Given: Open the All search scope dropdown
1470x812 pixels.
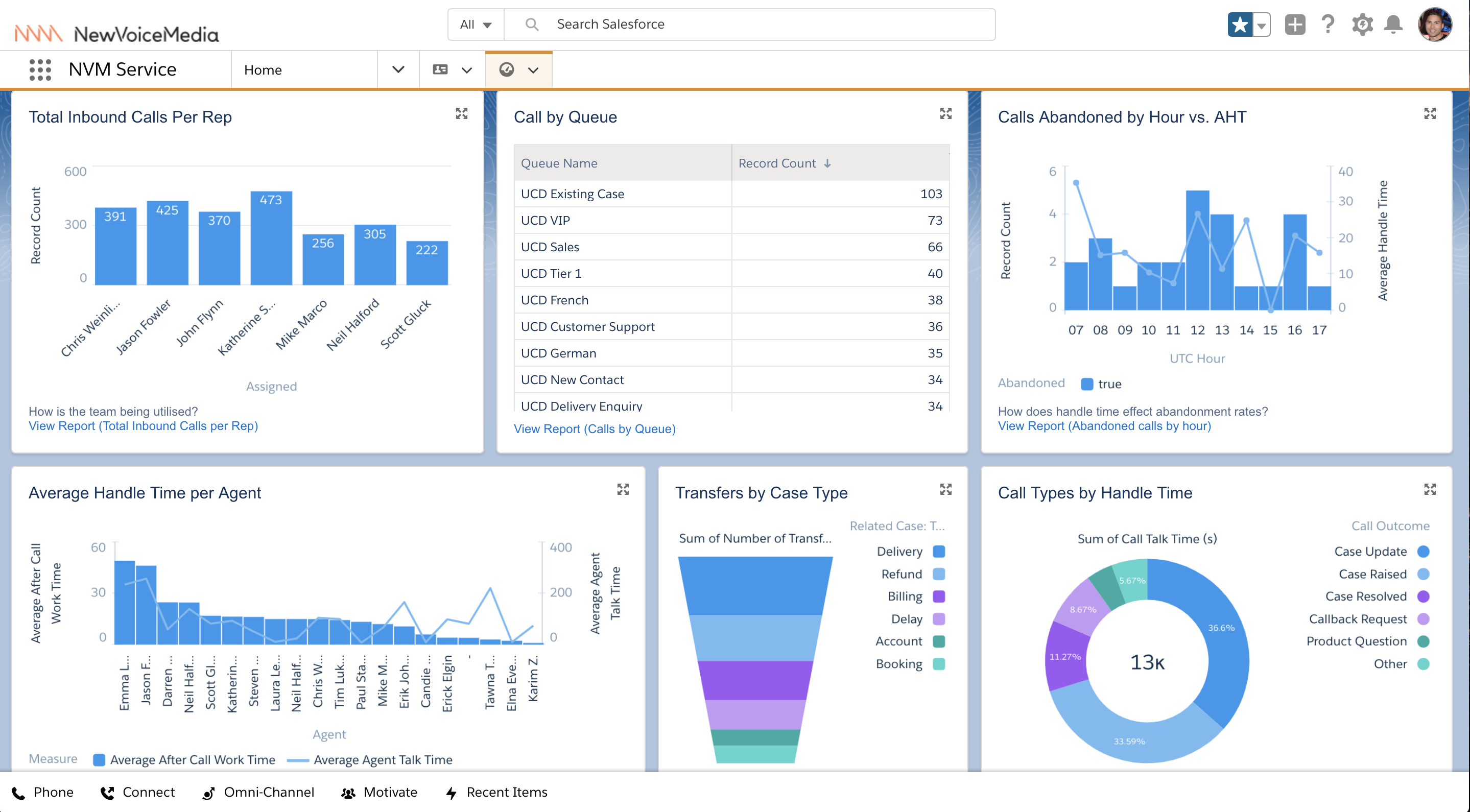Looking at the screenshot, I should [476, 25].
